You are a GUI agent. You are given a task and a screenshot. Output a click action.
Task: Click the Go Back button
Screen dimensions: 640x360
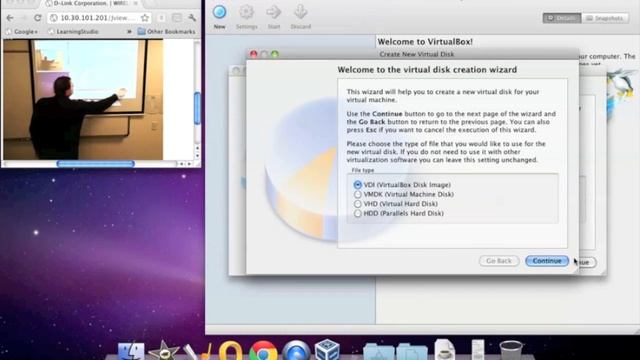tap(499, 261)
